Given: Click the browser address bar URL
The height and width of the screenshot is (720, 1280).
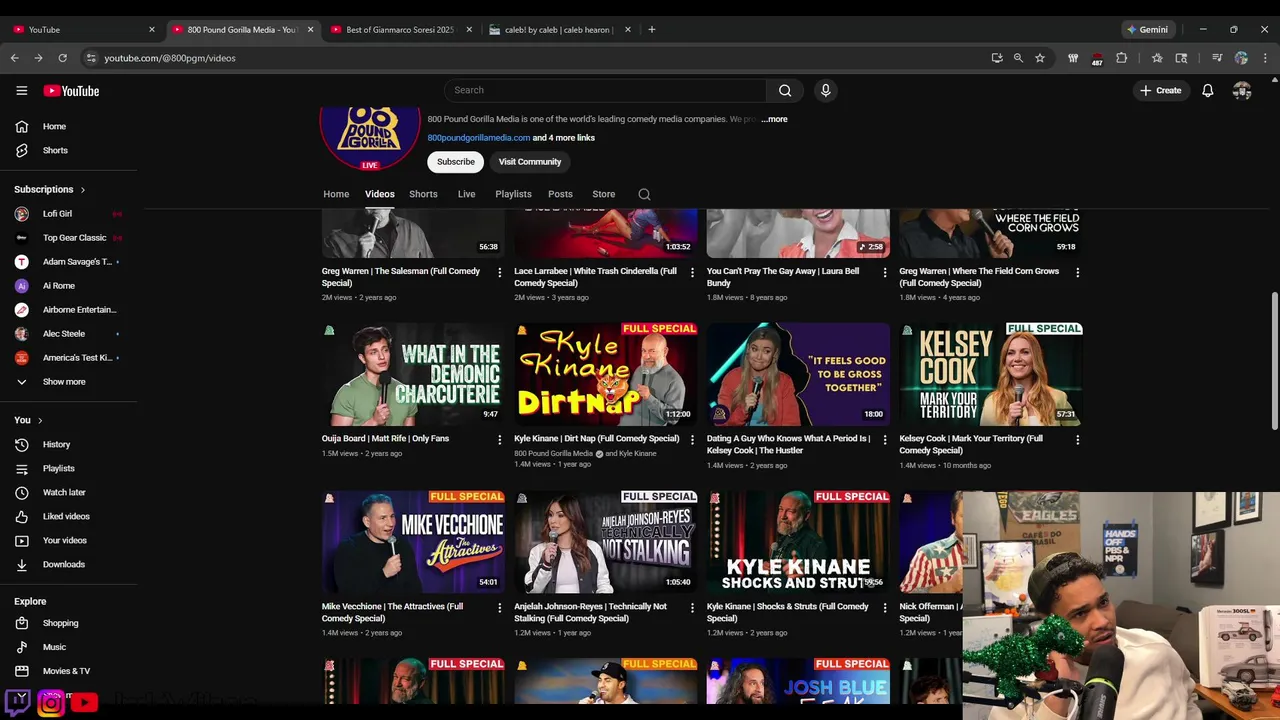Looking at the screenshot, I should pos(170,58).
